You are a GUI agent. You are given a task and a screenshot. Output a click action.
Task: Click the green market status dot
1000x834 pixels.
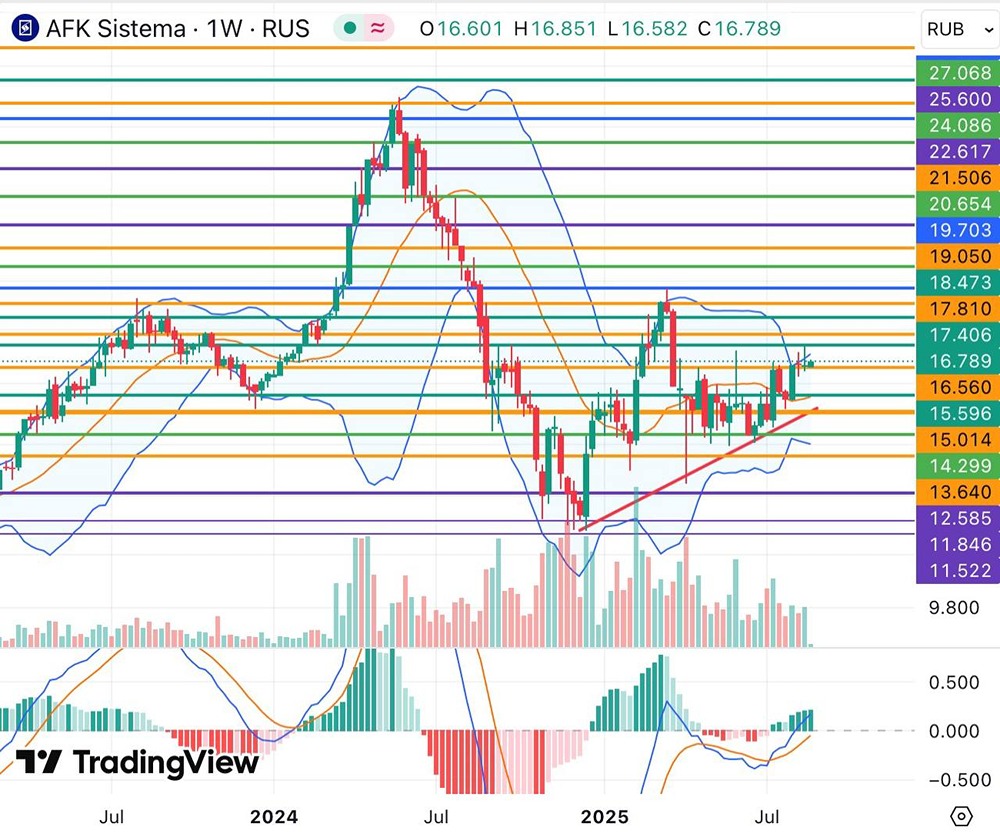349,28
